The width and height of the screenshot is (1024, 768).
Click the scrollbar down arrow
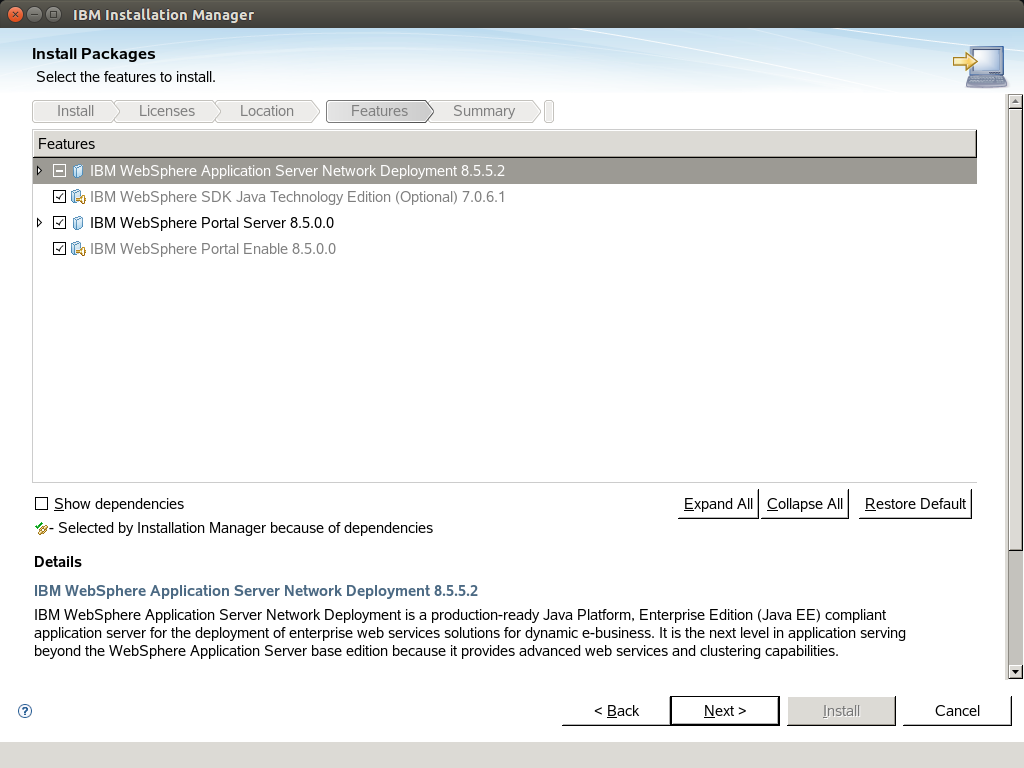[1015, 671]
